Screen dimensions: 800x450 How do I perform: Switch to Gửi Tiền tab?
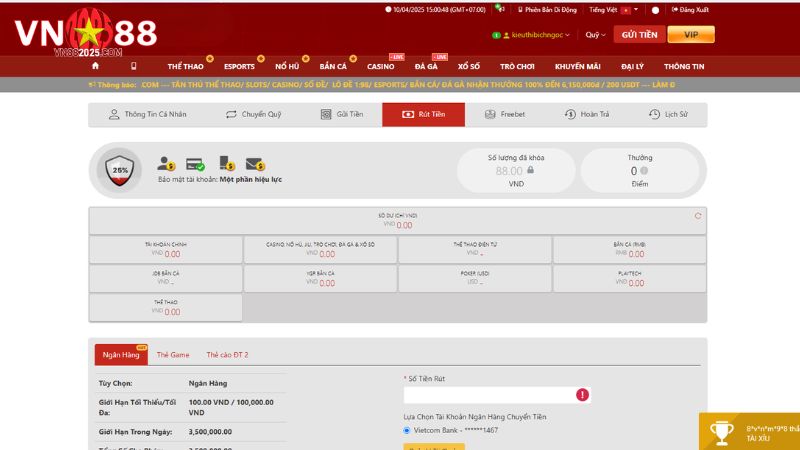point(342,114)
